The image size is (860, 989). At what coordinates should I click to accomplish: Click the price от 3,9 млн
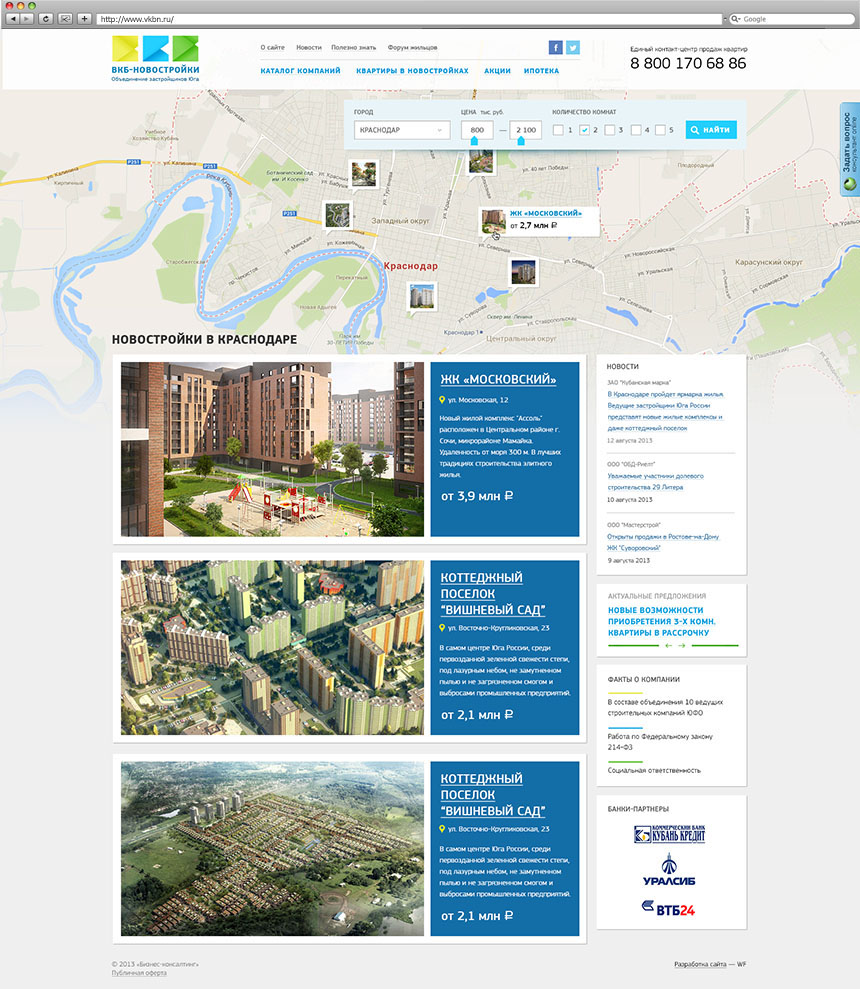coord(477,496)
